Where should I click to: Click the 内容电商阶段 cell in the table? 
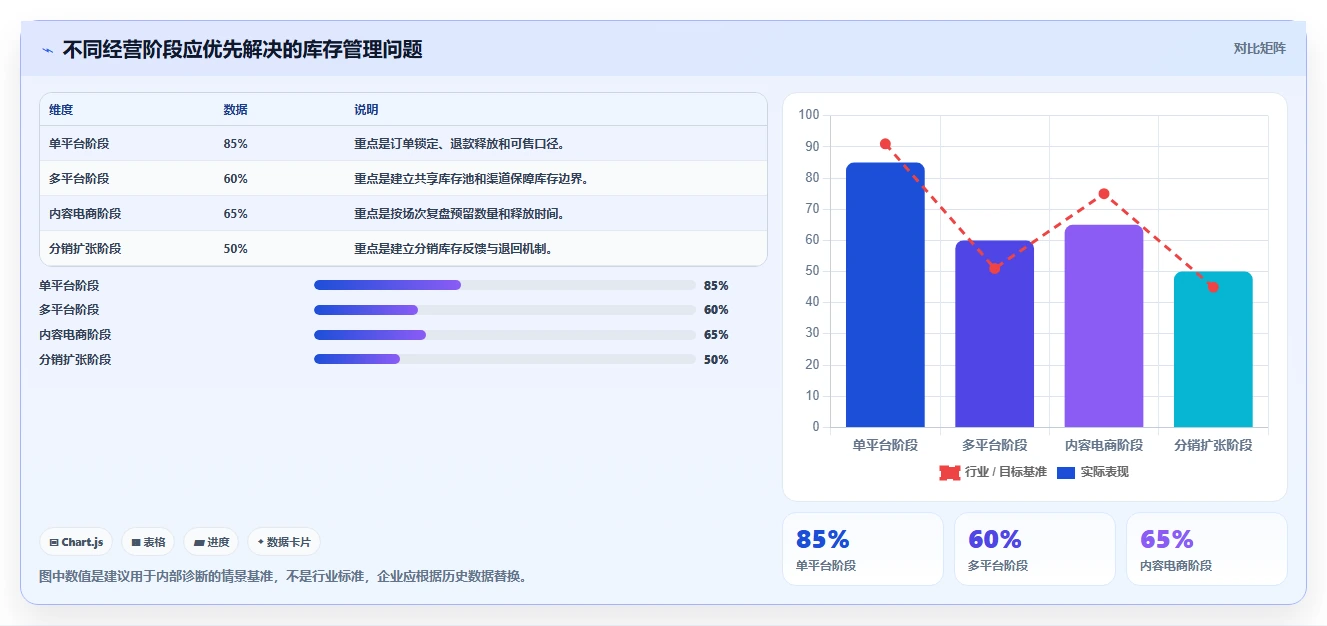point(85,214)
